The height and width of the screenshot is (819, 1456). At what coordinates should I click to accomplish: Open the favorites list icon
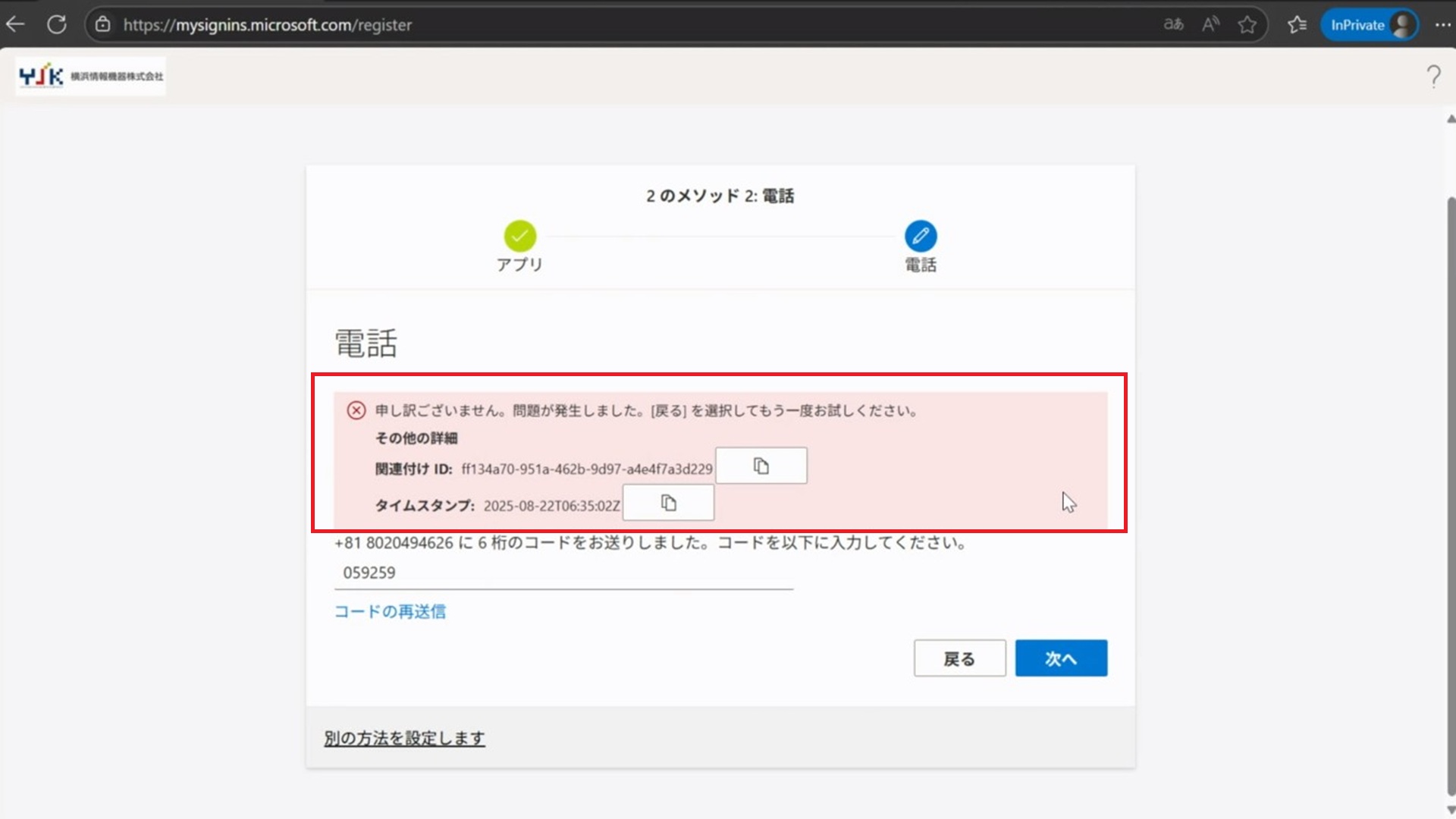point(1297,24)
